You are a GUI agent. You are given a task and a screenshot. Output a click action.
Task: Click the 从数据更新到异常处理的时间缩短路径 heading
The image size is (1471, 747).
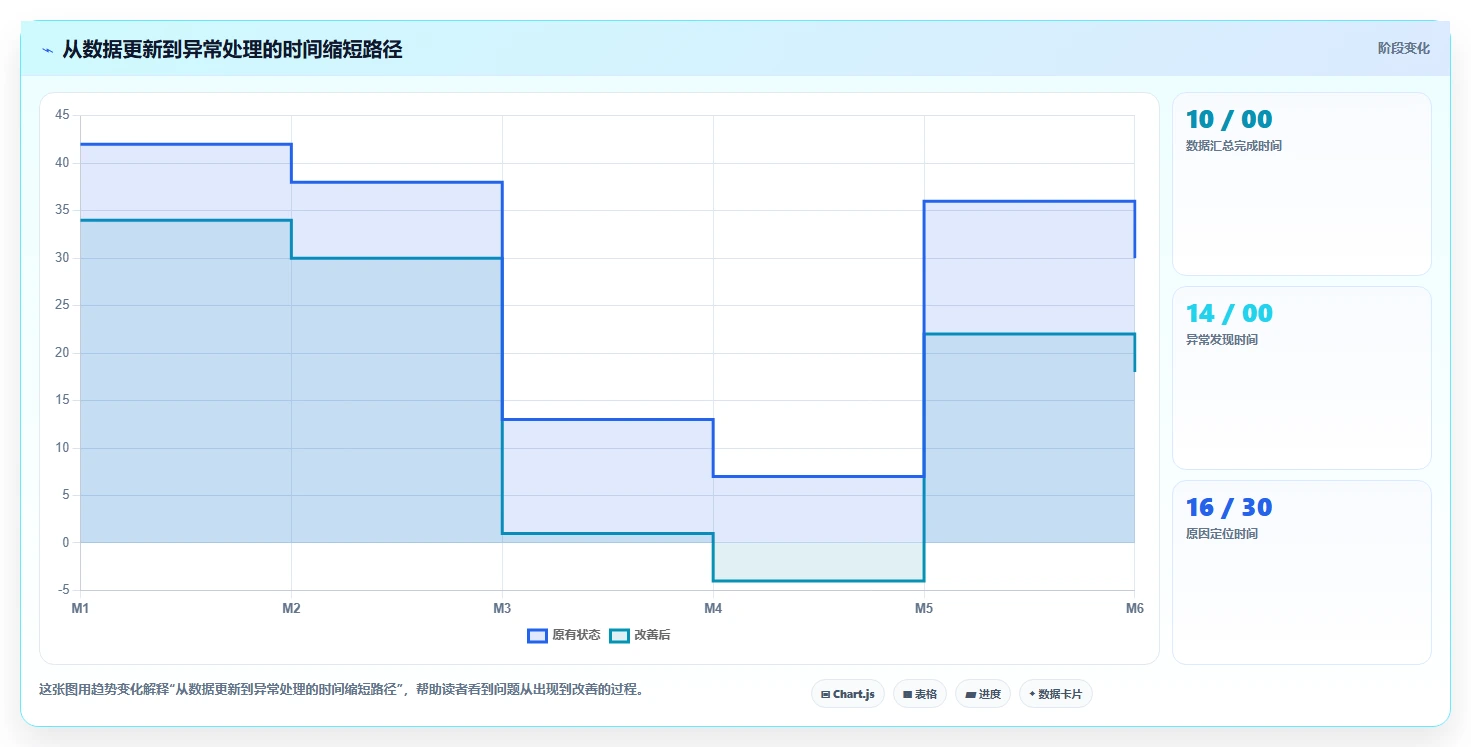point(232,49)
